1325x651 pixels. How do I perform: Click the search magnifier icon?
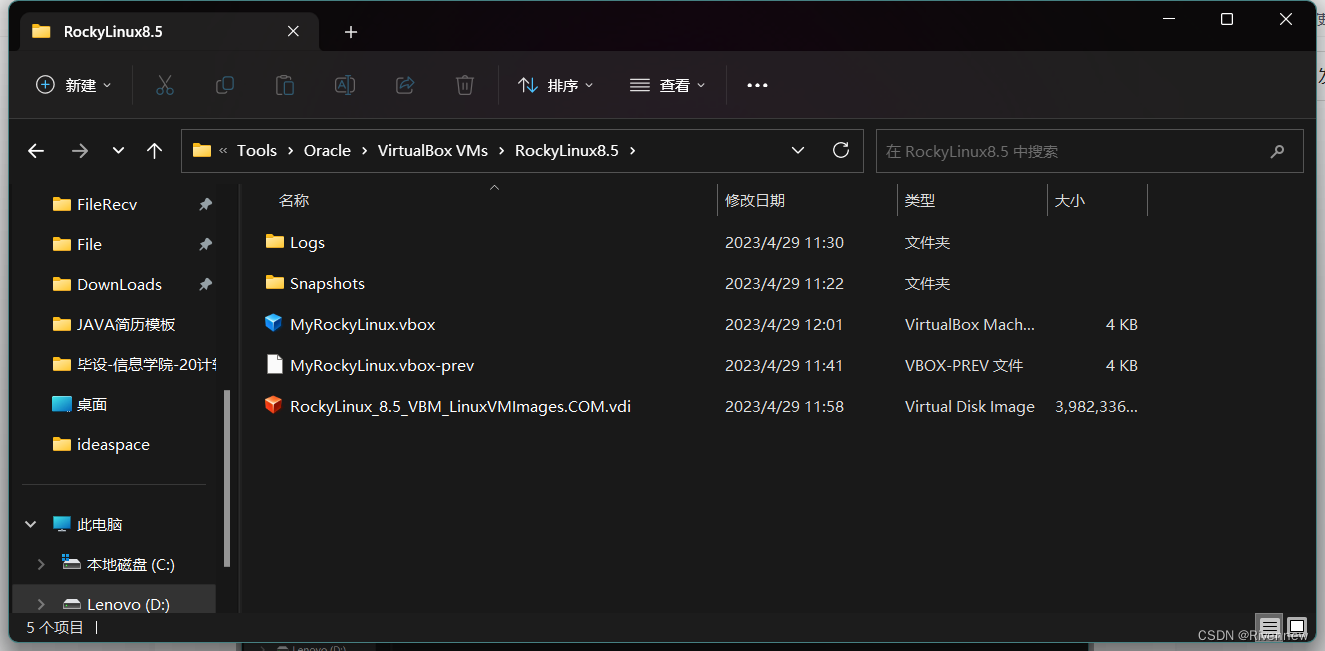(1277, 152)
